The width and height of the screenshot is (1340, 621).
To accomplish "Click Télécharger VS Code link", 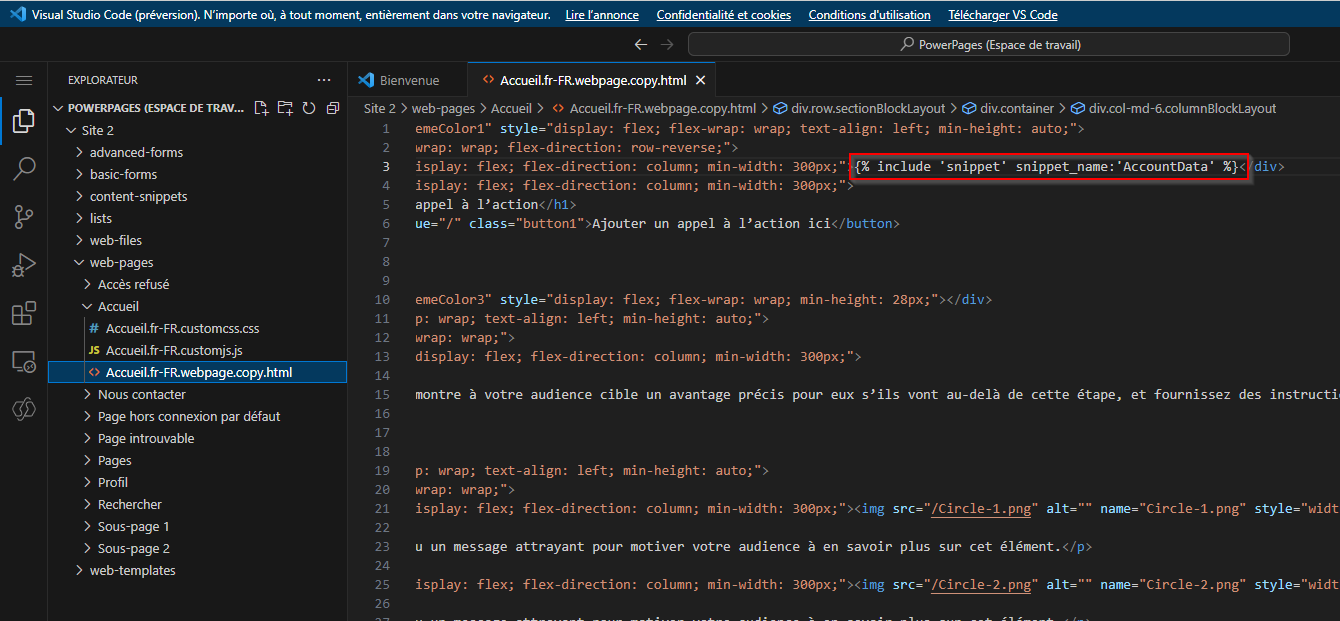I will coord(1003,15).
